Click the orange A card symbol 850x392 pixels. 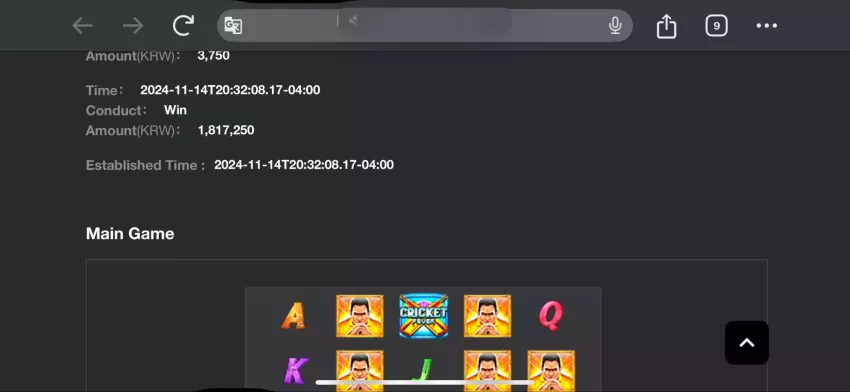tap(293, 316)
